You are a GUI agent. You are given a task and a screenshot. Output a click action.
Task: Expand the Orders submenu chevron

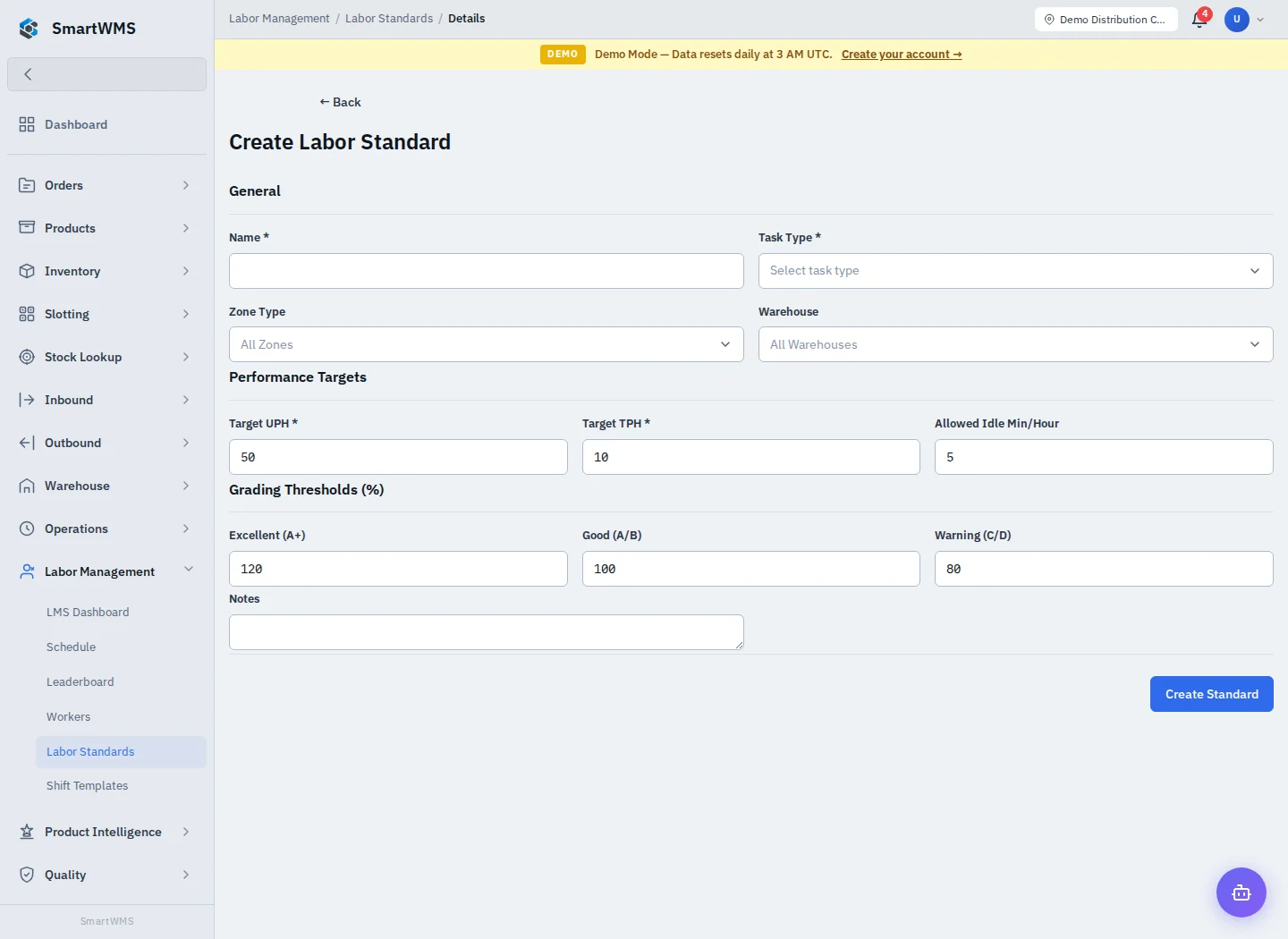click(186, 185)
